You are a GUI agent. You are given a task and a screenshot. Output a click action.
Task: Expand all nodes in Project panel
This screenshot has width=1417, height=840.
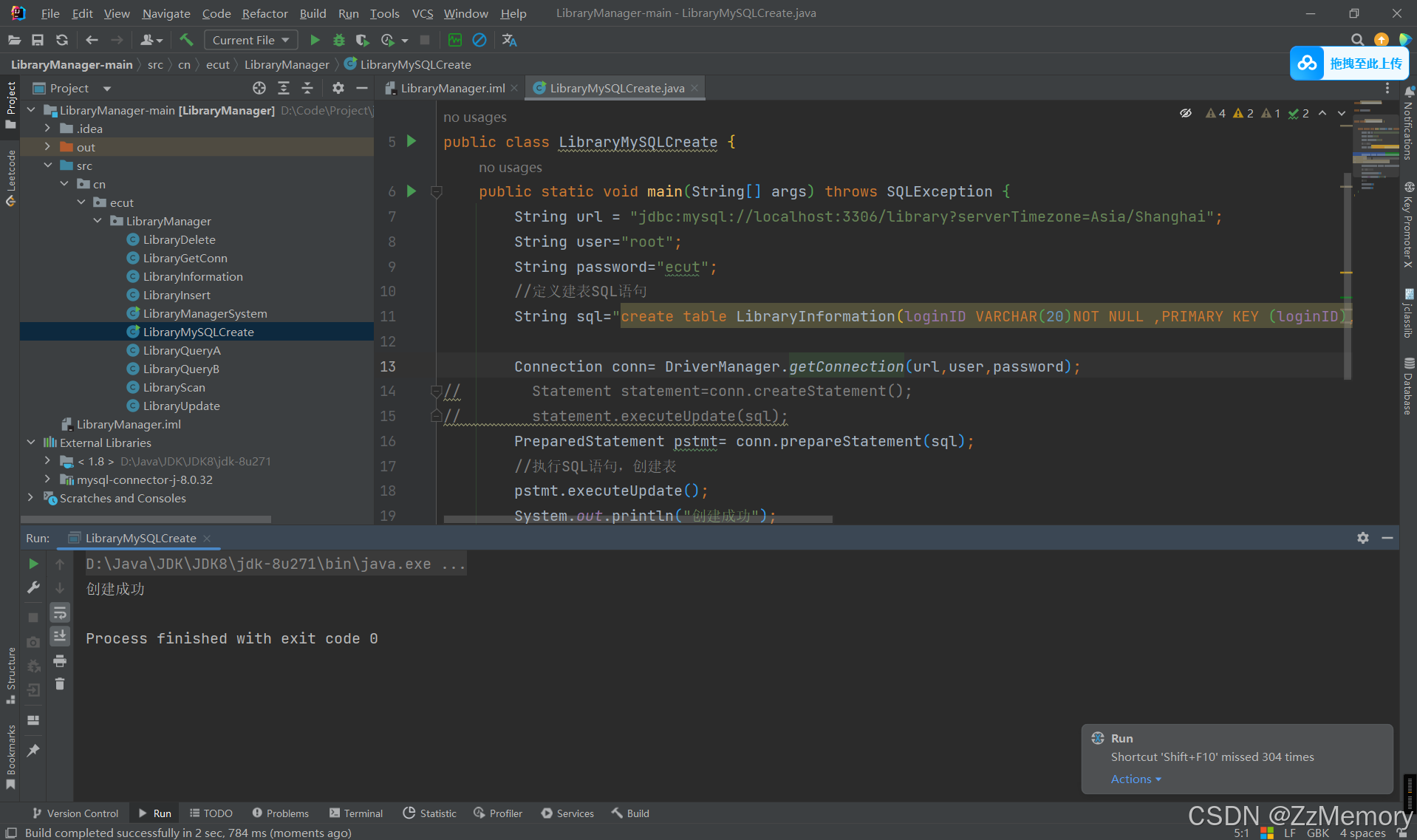[x=284, y=88]
